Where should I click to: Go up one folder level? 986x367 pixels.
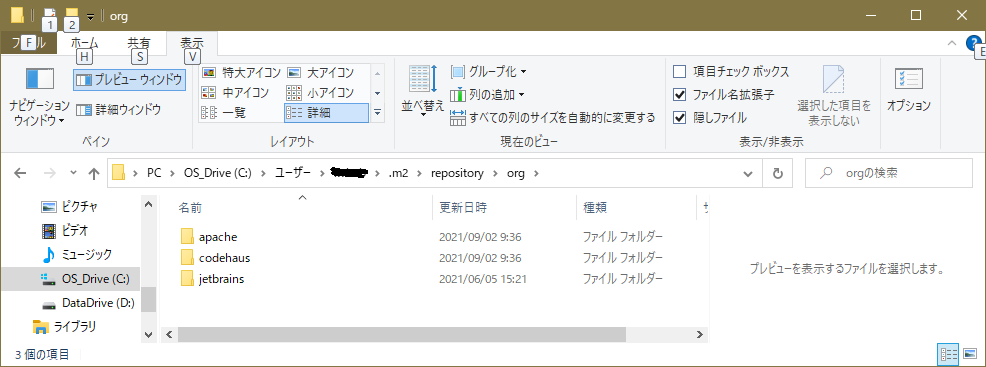[x=94, y=173]
